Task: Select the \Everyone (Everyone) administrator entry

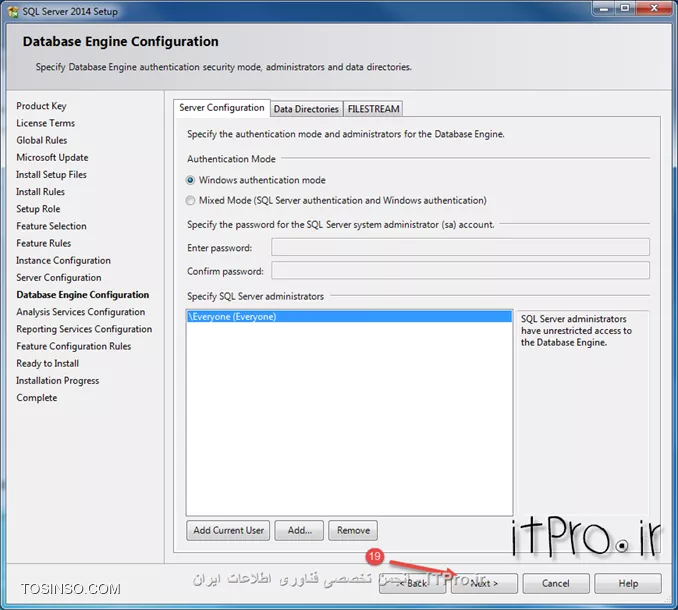Action: click(x=349, y=317)
